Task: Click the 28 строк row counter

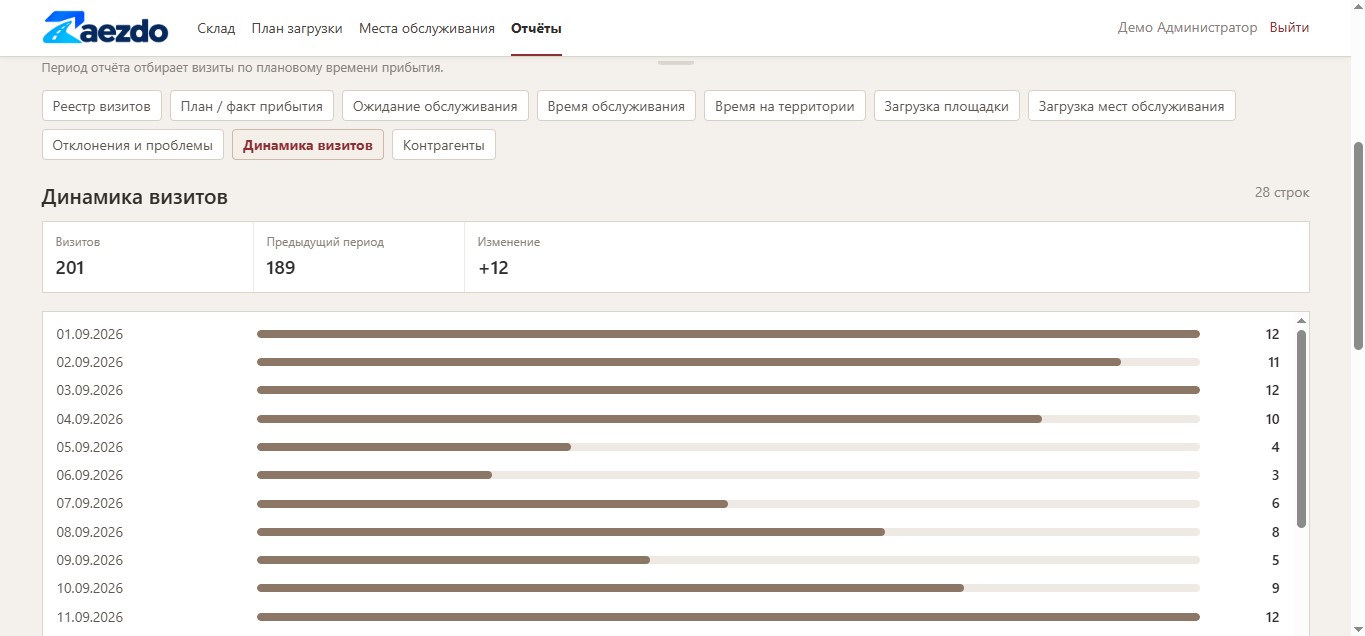Action: tap(1282, 192)
